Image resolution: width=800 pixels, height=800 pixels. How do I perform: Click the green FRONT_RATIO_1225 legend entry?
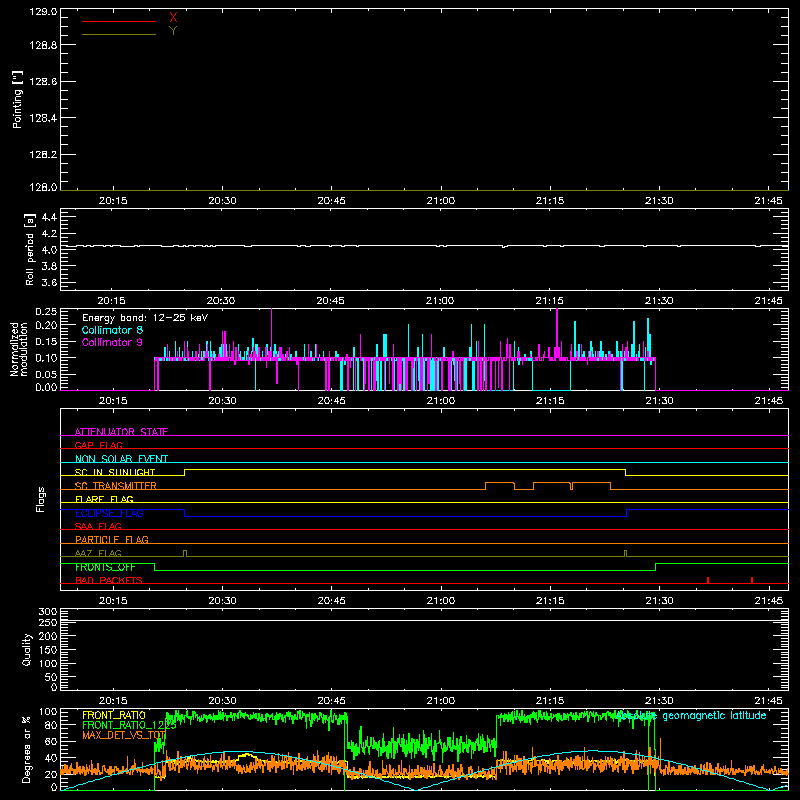click(x=129, y=725)
